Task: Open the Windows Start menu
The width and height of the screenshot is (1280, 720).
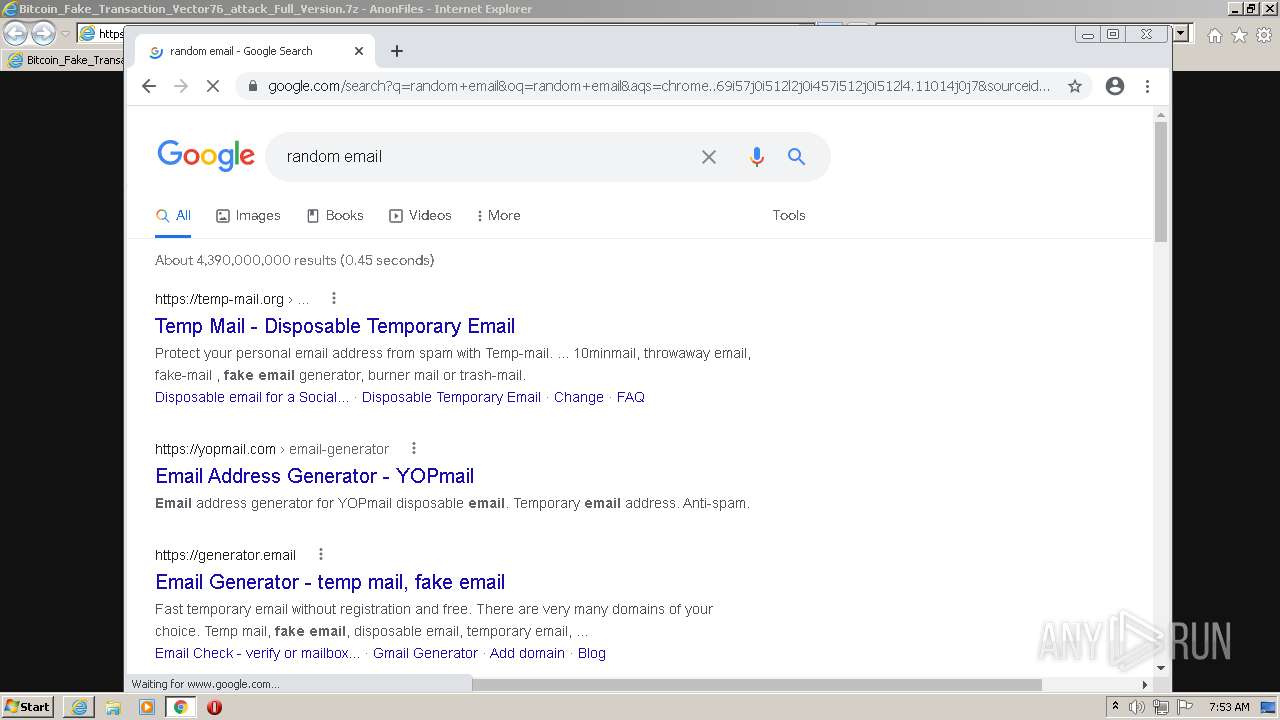Action: (x=27, y=707)
